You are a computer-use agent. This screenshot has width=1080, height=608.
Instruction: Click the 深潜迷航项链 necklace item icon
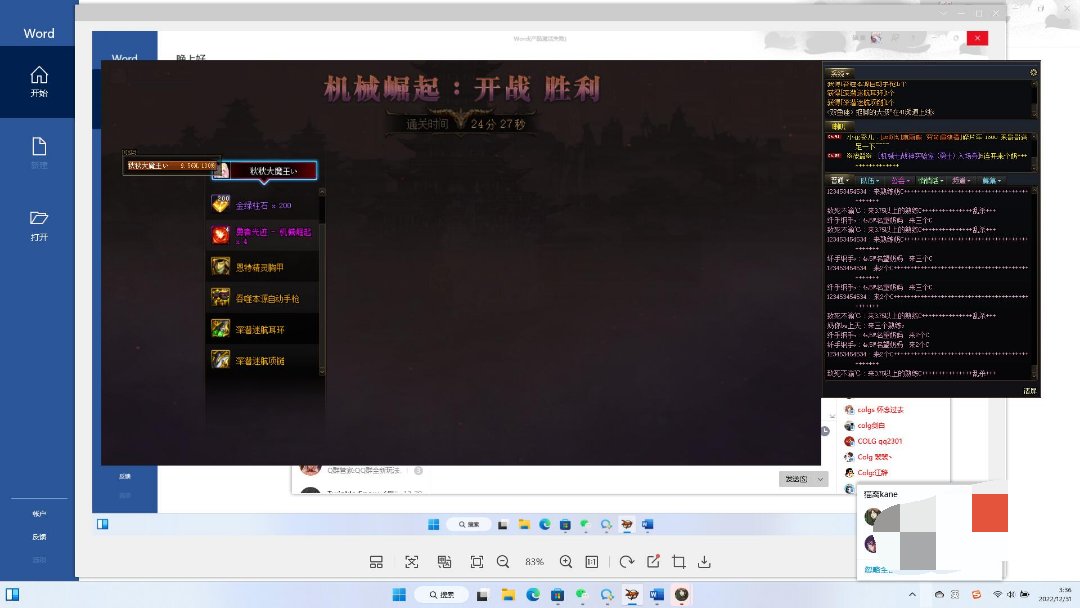(220, 359)
